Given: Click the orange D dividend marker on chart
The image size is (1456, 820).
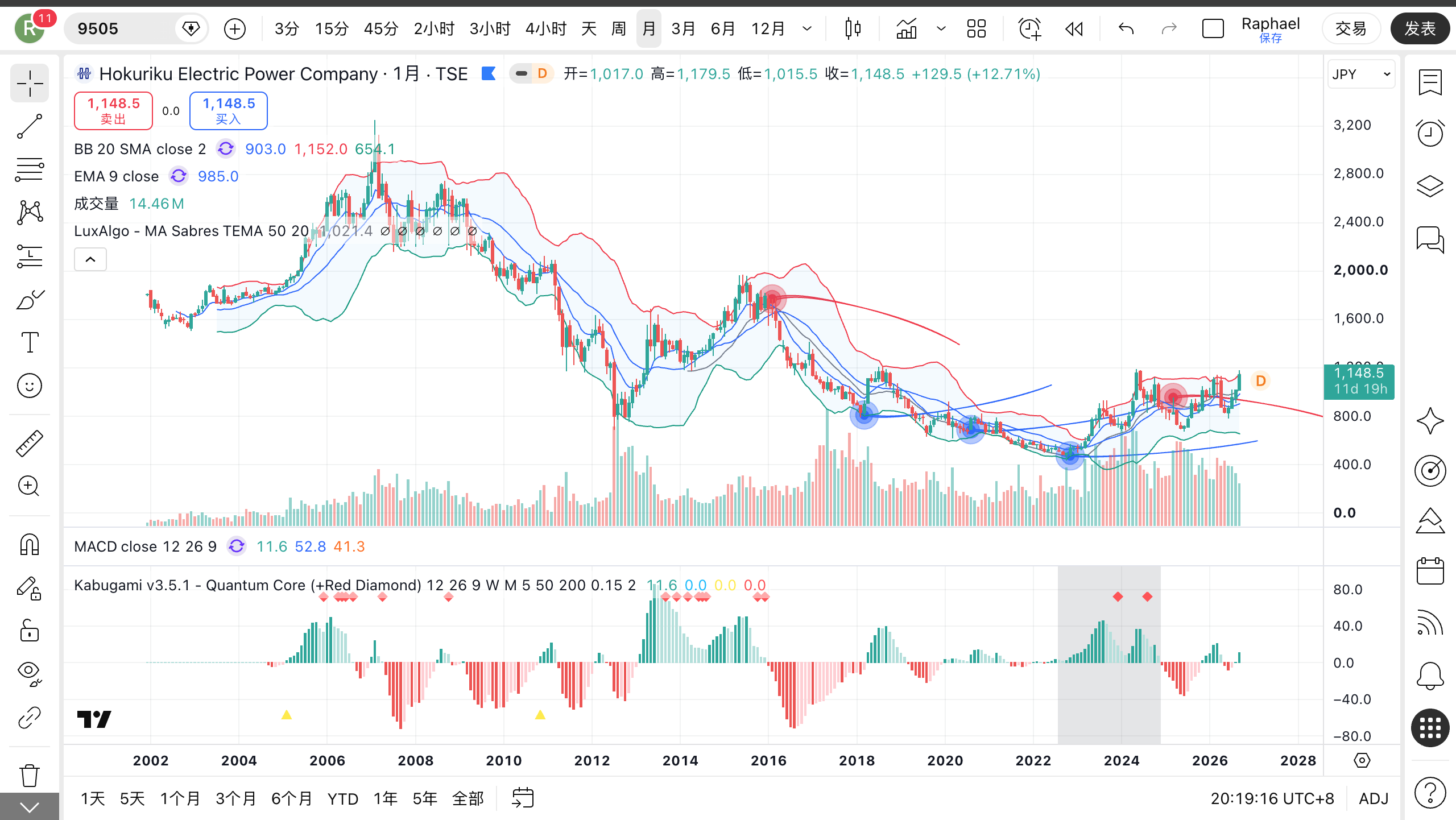Looking at the screenshot, I should (1260, 380).
